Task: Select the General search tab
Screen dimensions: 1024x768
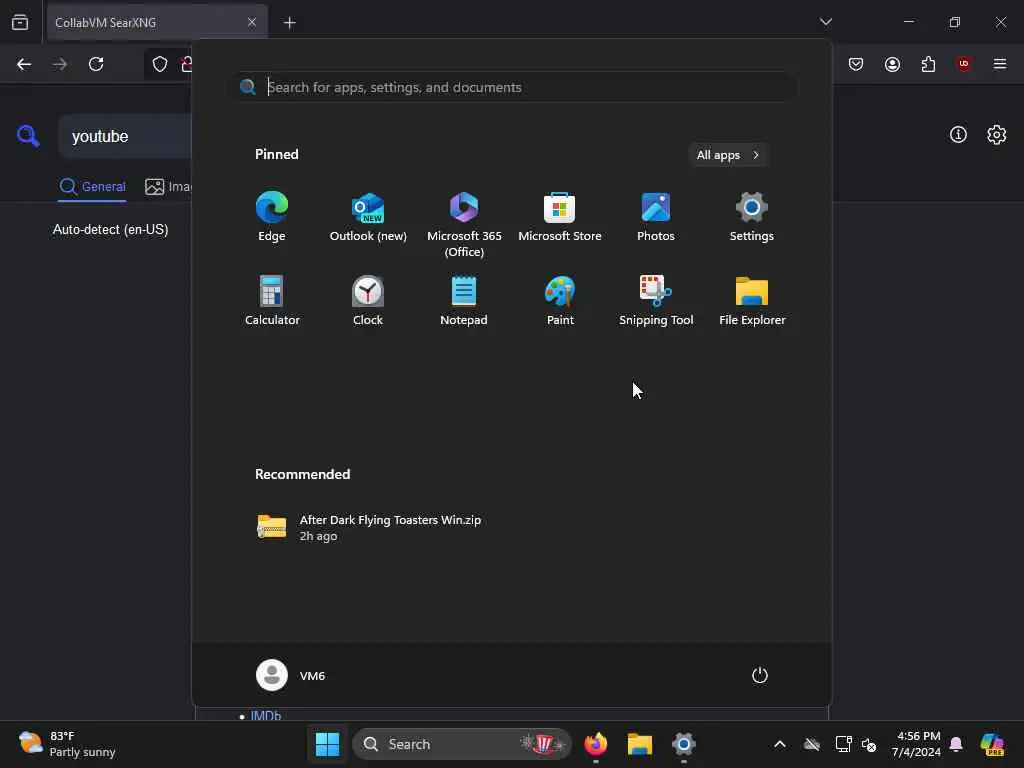Action: (92, 187)
